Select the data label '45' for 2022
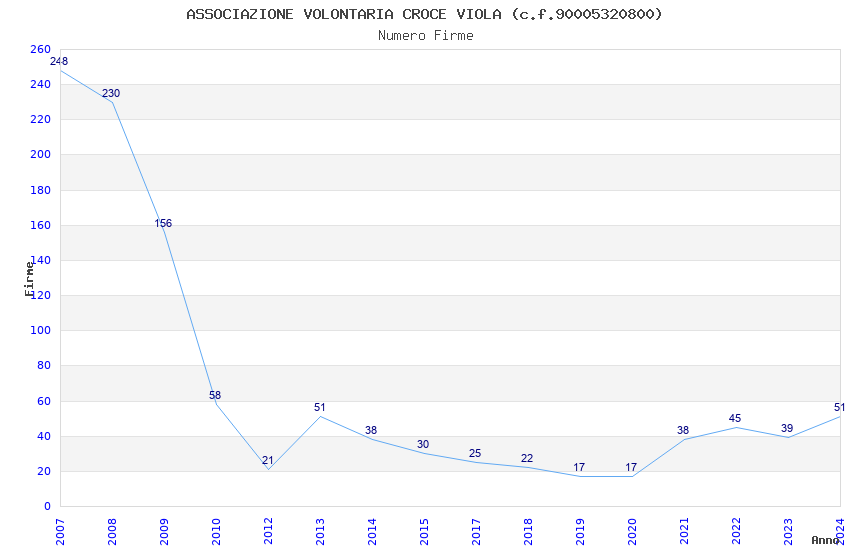This screenshot has width=850, height=550. point(735,418)
